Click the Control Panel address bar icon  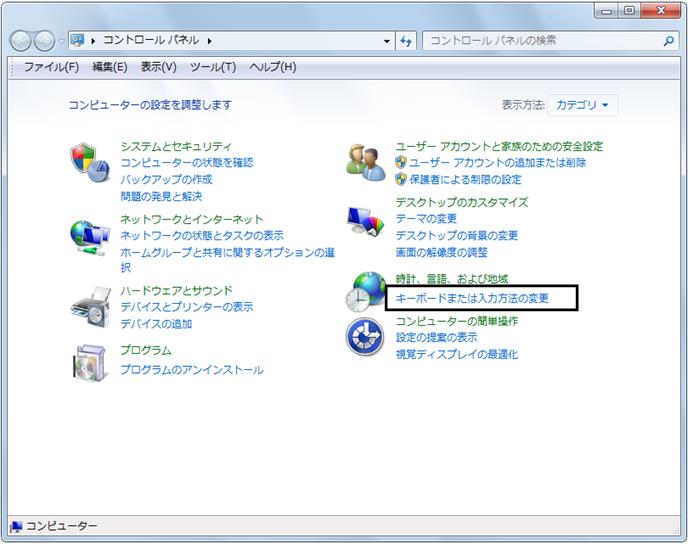click(77, 41)
